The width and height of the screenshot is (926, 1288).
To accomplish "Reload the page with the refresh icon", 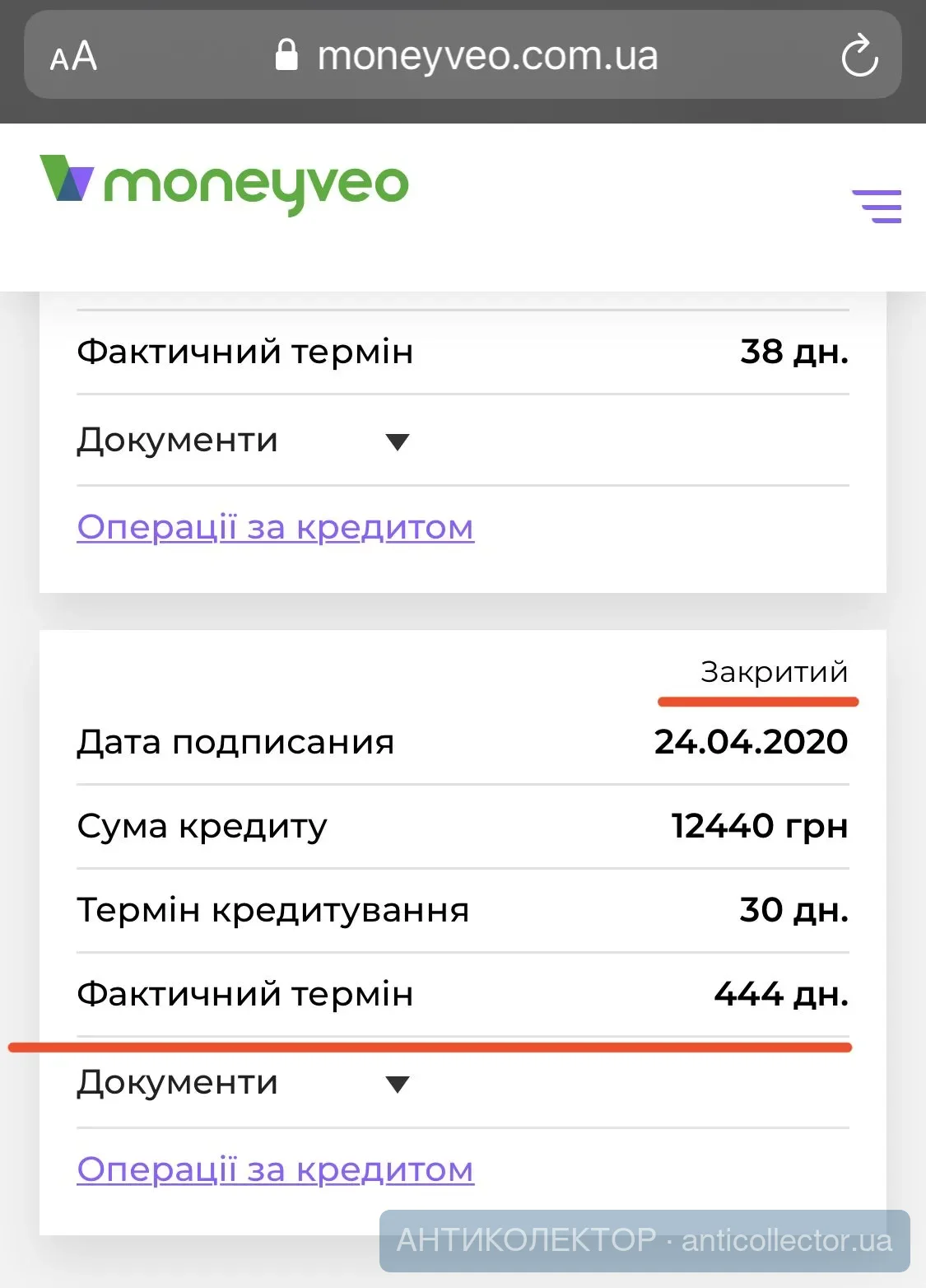I will tap(859, 55).
